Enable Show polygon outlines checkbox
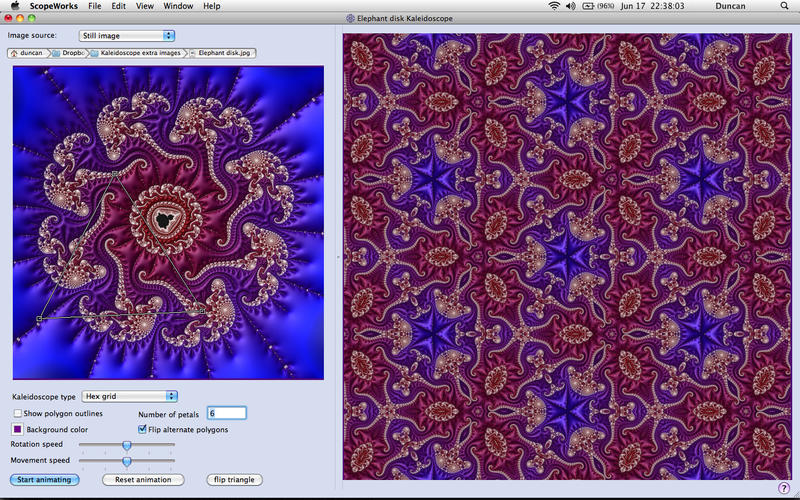This screenshot has width=800, height=500. pos(18,413)
